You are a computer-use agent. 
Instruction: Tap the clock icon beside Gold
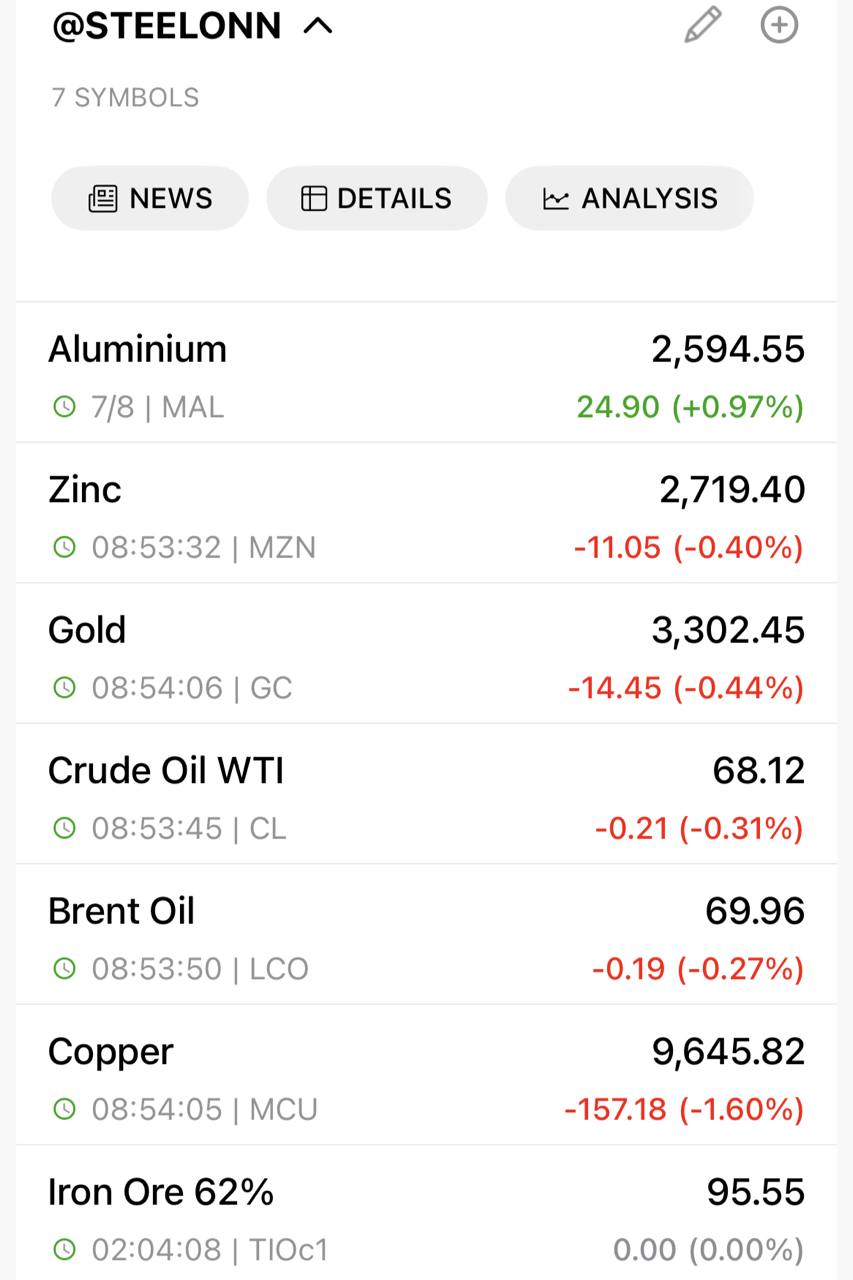(x=64, y=688)
